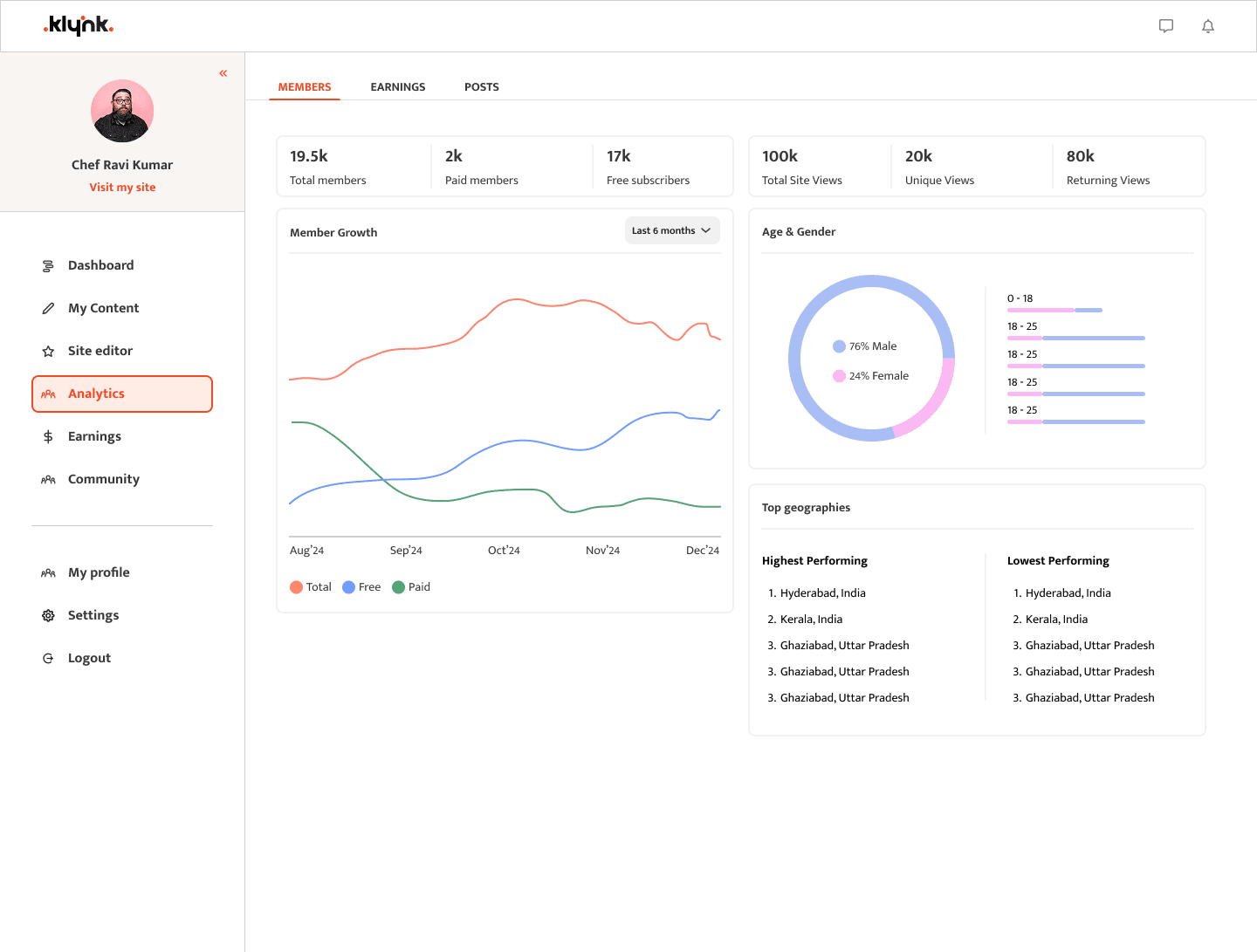Click the Analytics icon in the sidebar
This screenshot has height=952, width=1257.
[48, 394]
